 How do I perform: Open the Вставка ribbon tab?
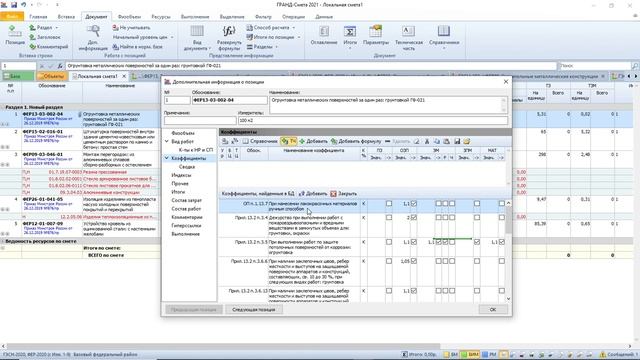[x=66, y=17]
